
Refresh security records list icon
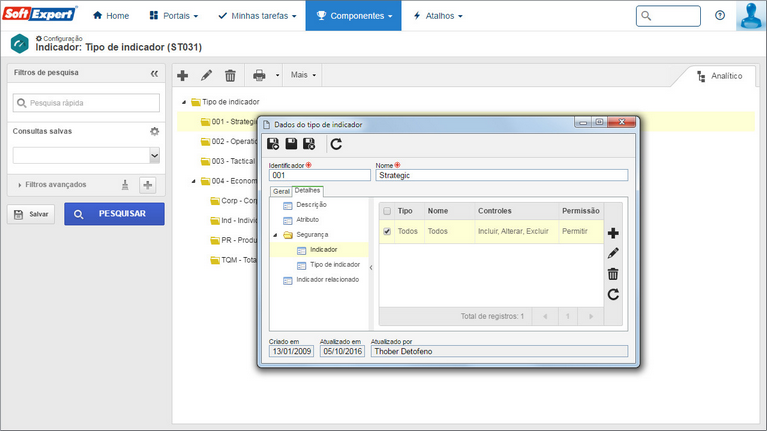[613, 295]
